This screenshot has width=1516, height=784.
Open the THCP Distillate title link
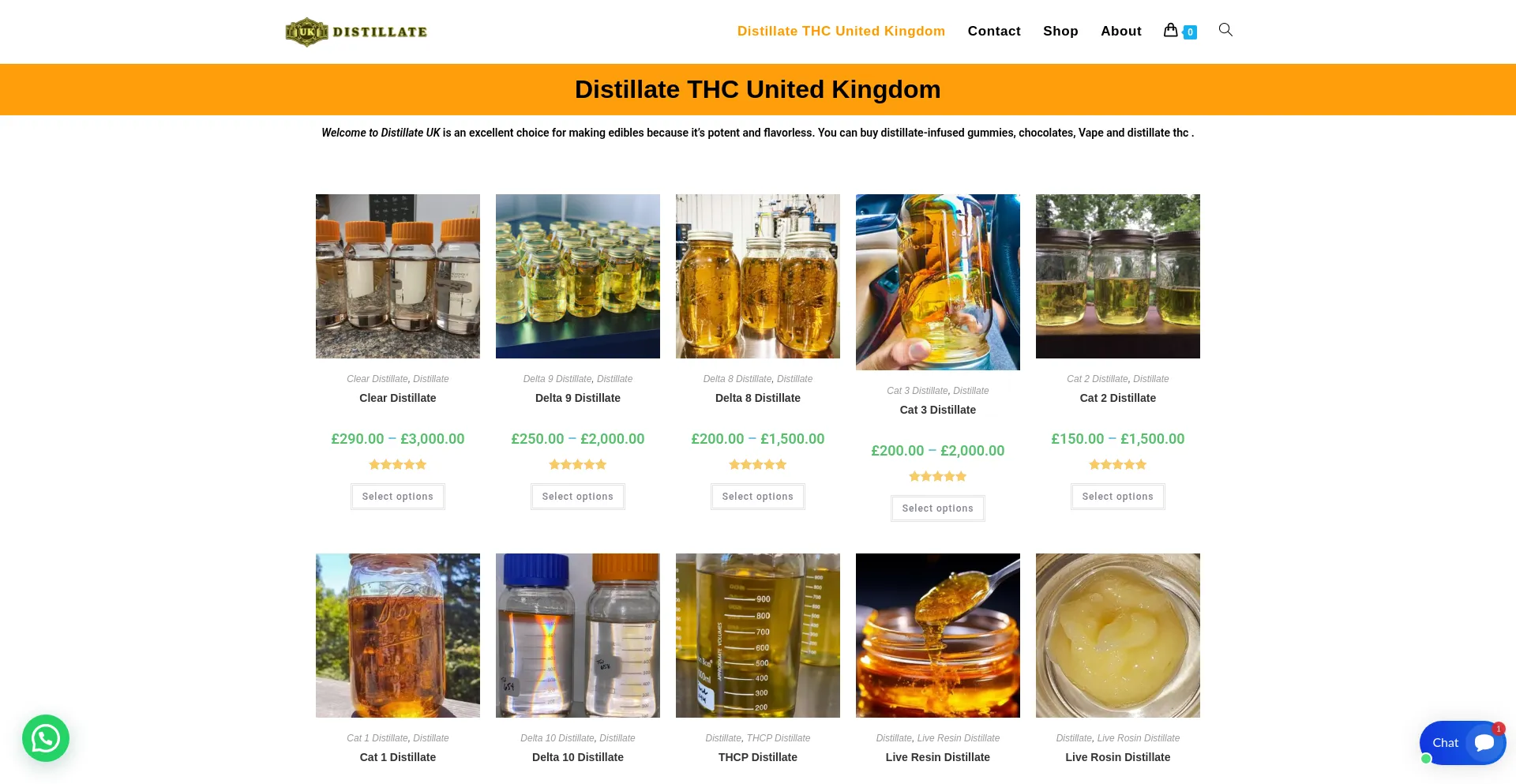[758, 757]
